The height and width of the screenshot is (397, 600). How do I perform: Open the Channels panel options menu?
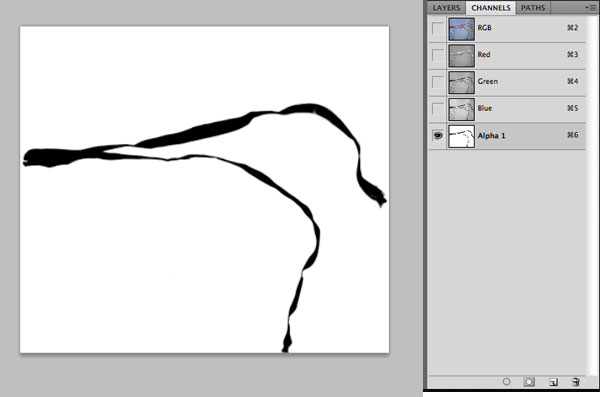click(x=590, y=8)
